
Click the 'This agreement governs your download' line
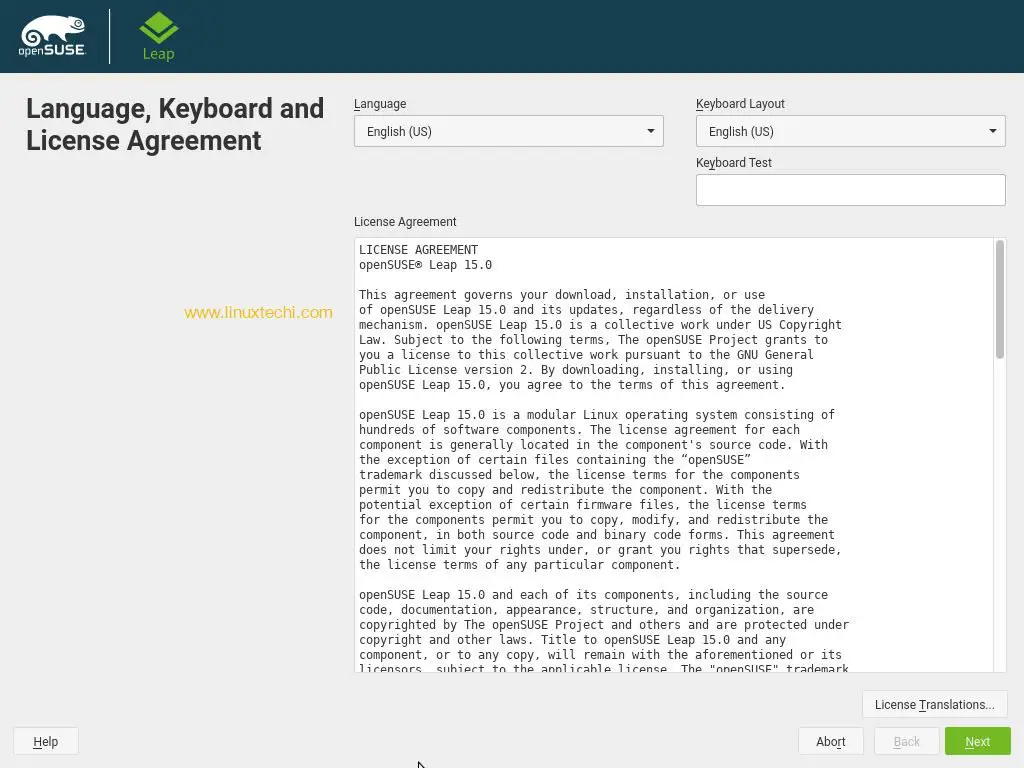point(562,295)
